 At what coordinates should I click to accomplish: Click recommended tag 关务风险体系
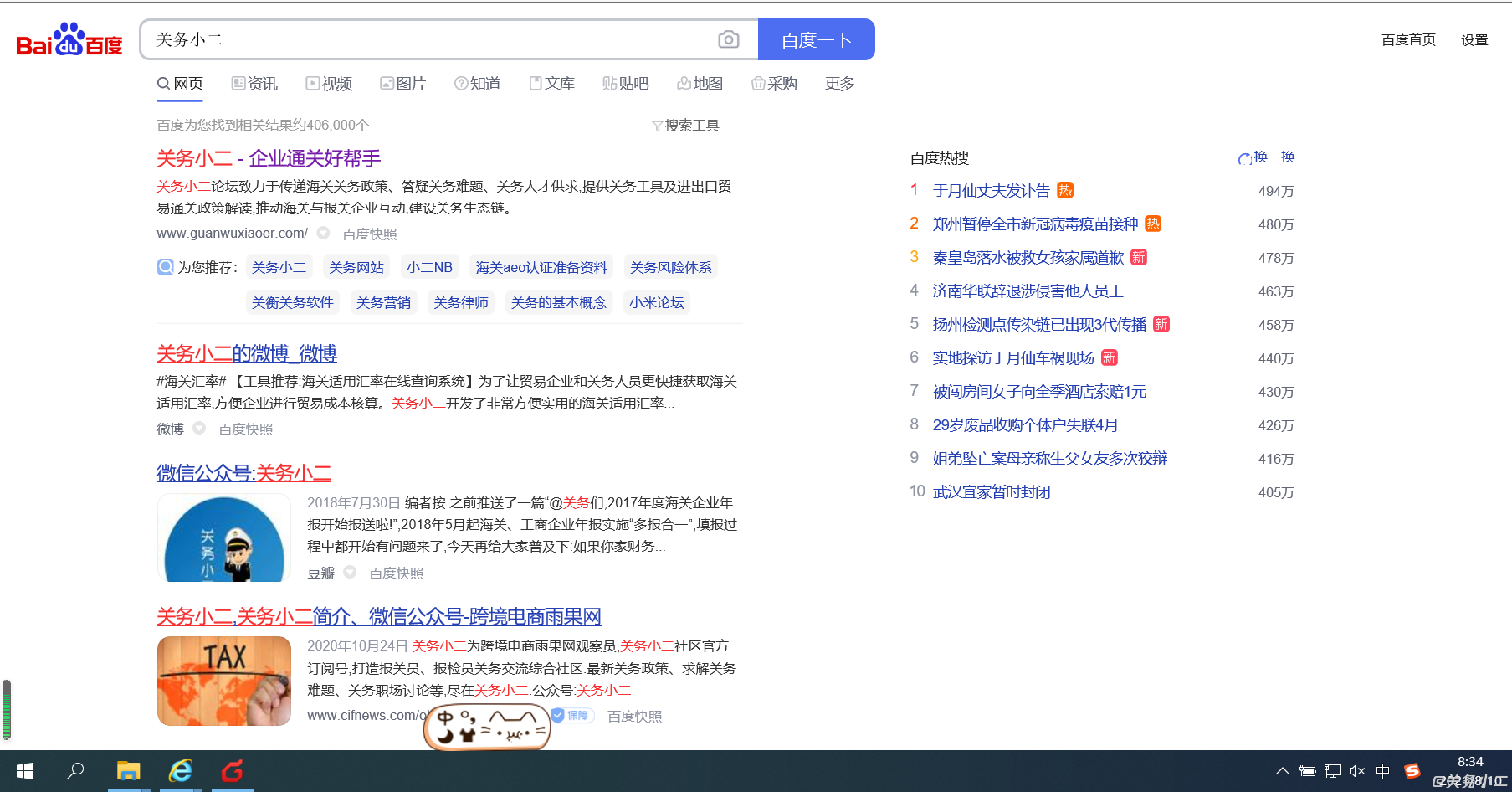click(x=671, y=267)
